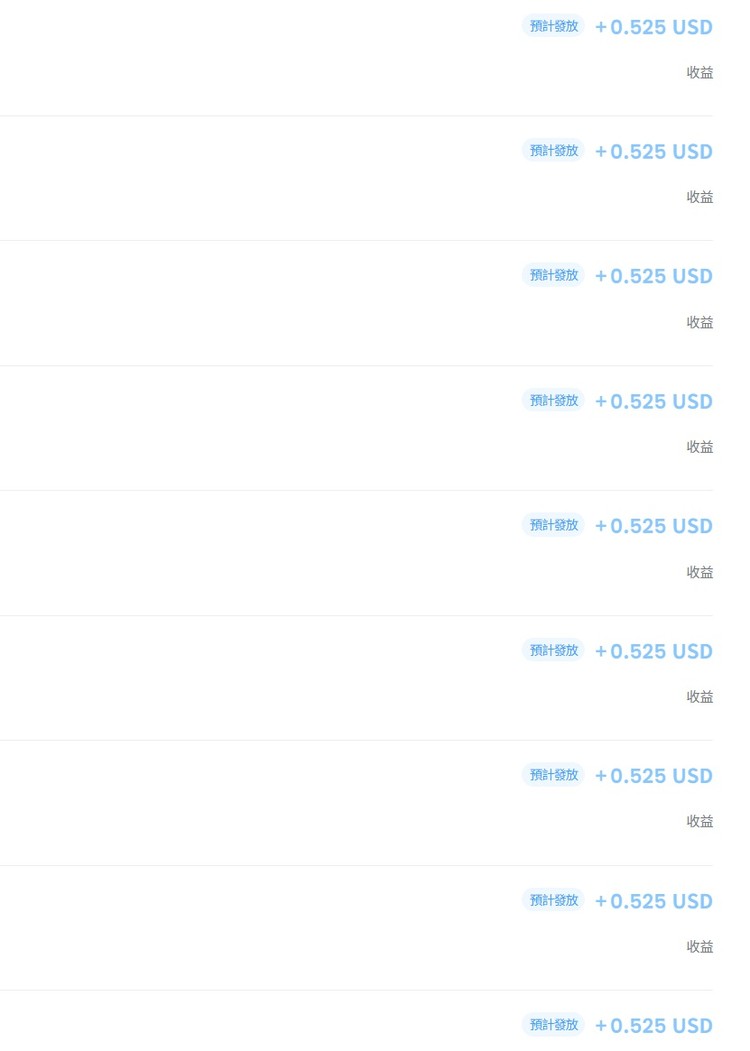Select the 收益 label in the second row
The image size is (750, 1051).
(x=699, y=197)
